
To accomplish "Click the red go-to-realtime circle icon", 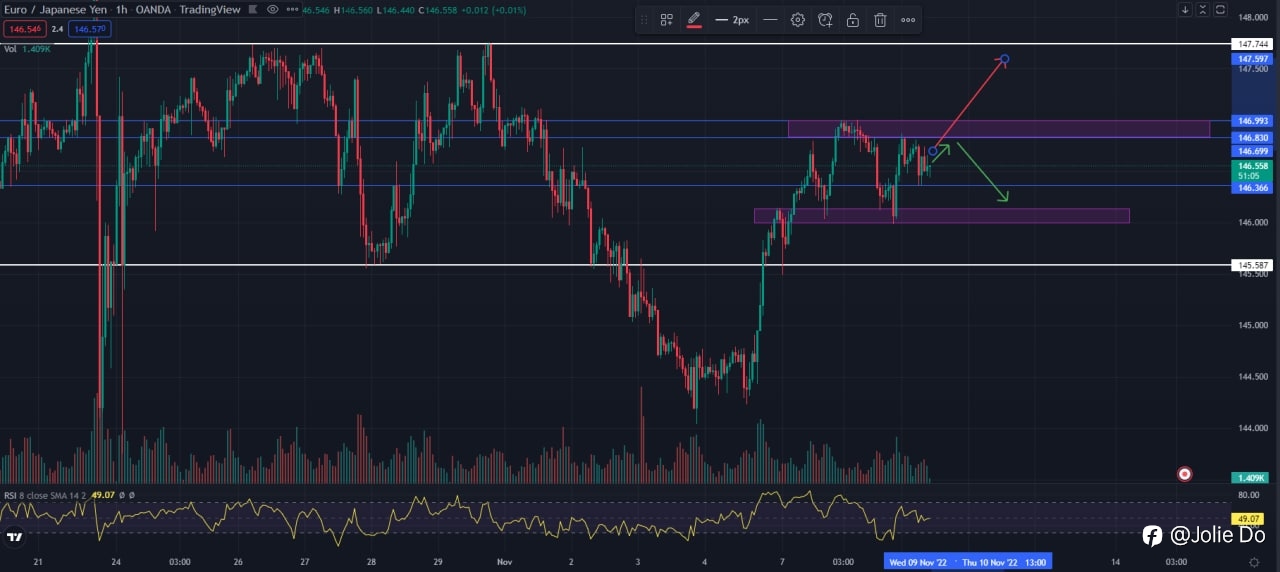I will click(x=1185, y=474).
